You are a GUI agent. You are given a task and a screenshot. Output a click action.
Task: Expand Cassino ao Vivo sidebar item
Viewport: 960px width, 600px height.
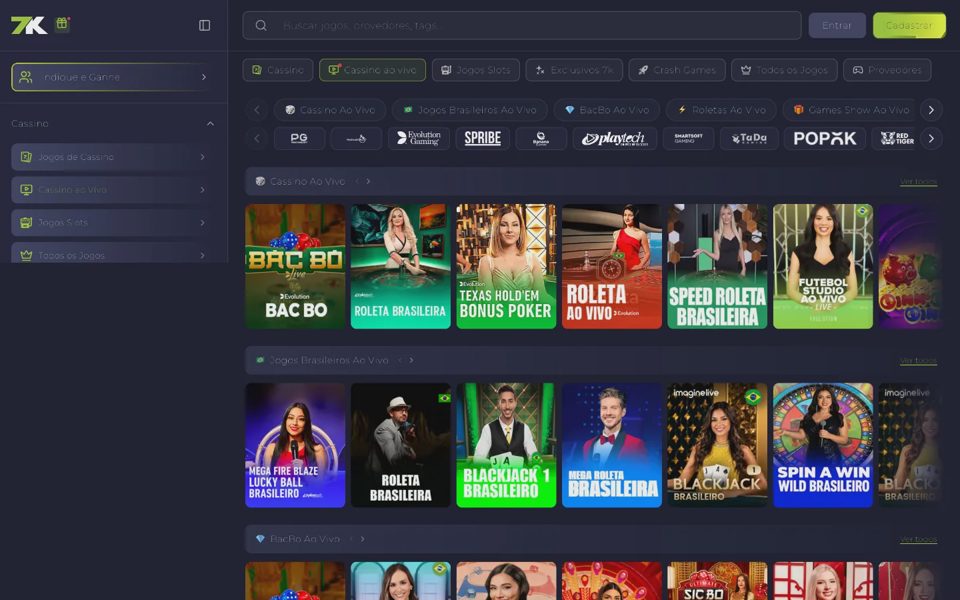[114, 190]
